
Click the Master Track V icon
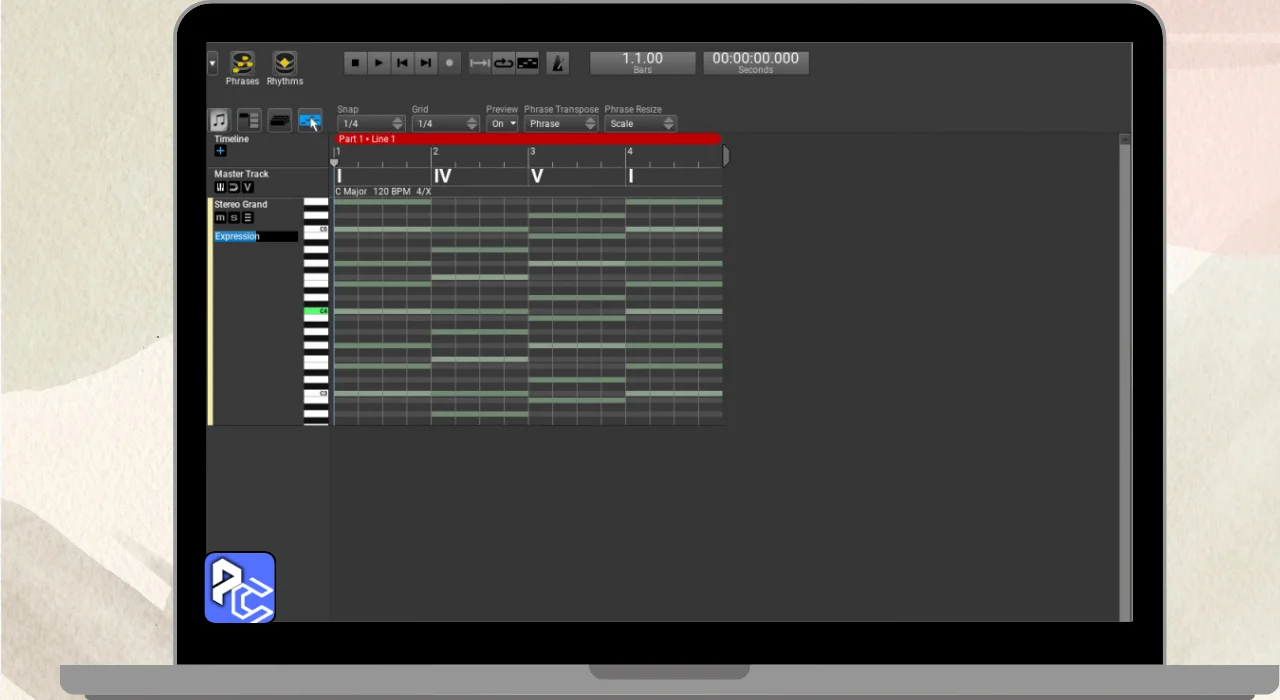247,187
